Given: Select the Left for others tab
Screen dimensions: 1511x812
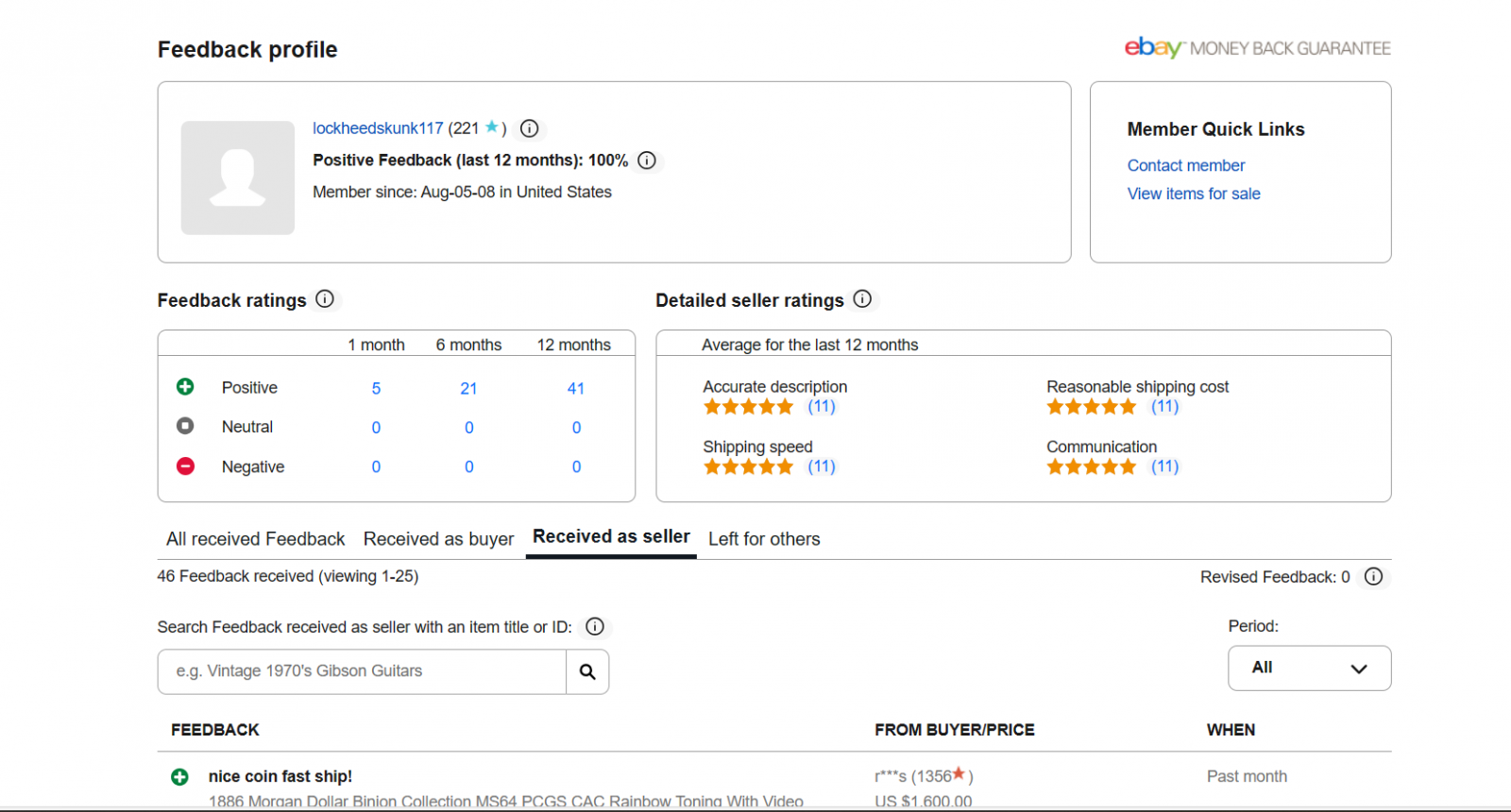Looking at the screenshot, I should (x=764, y=539).
